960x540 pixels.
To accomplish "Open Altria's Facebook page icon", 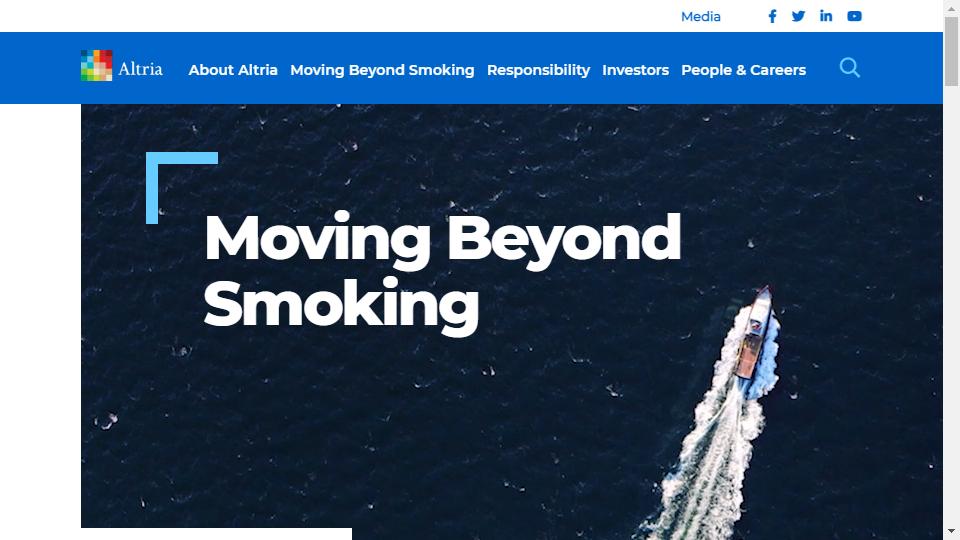I will tap(772, 17).
